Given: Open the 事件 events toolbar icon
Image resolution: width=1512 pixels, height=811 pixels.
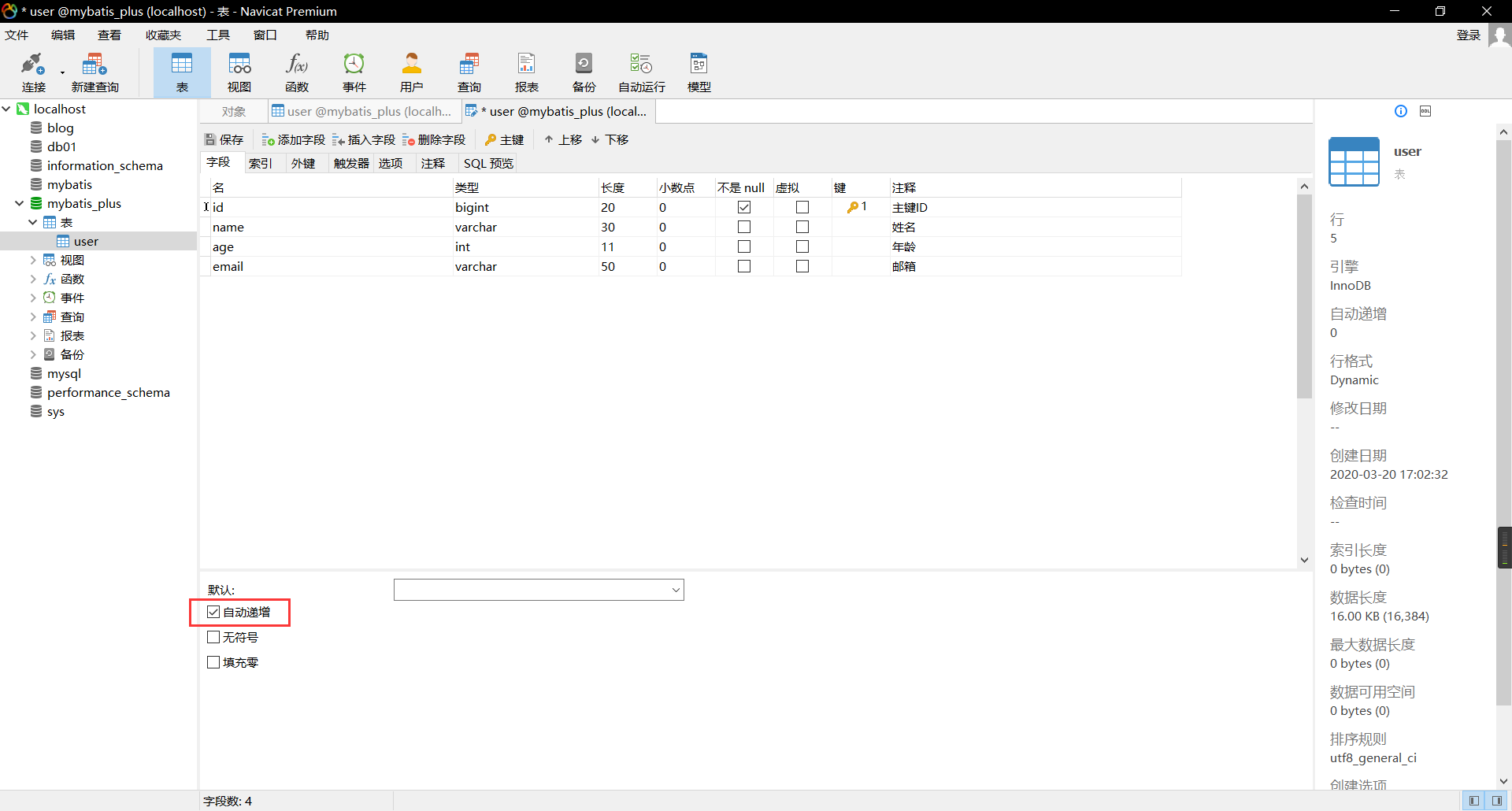Looking at the screenshot, I should point(354,72).
